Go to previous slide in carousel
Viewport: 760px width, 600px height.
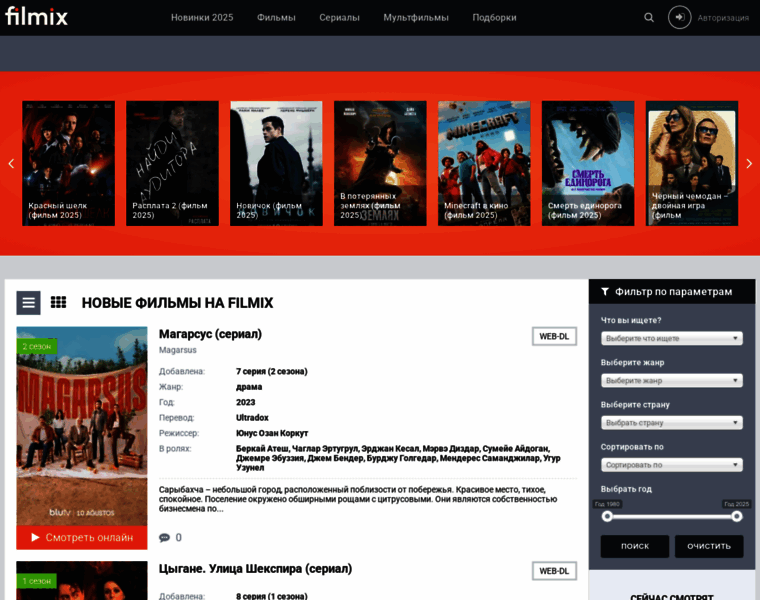coord(11,163)
